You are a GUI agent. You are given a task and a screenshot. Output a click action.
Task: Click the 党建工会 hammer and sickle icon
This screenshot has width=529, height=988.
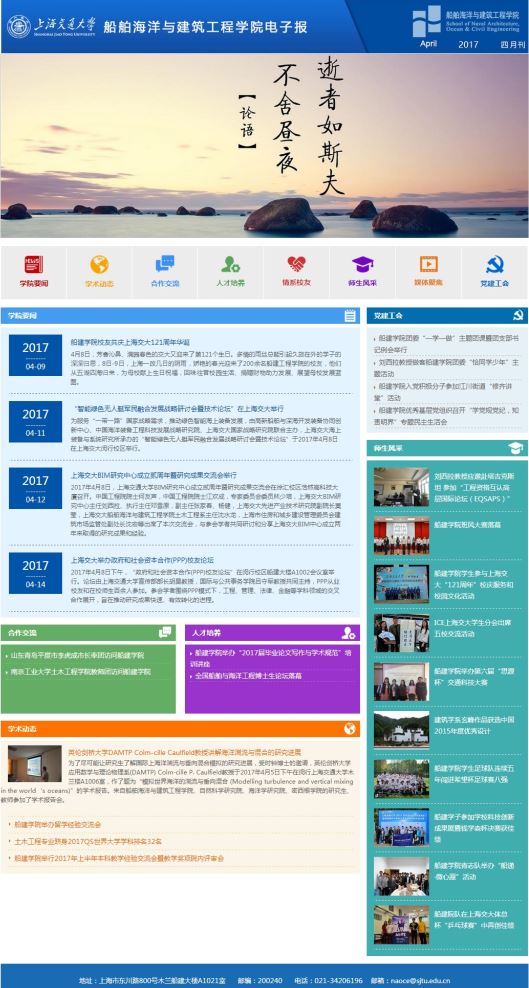click(x=494, y=264)
